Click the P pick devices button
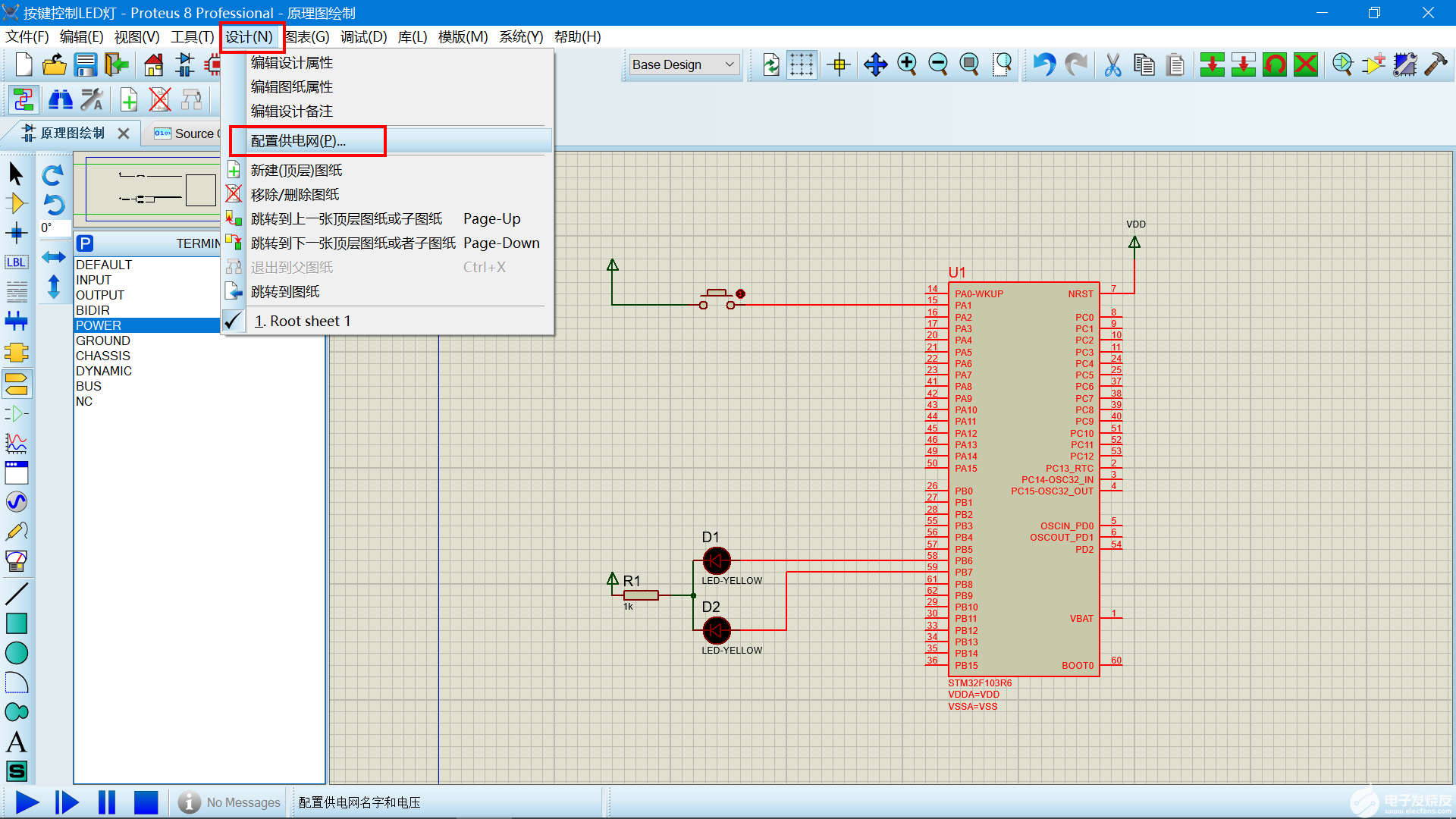The image size is (1456, 819). click(85, 243)
